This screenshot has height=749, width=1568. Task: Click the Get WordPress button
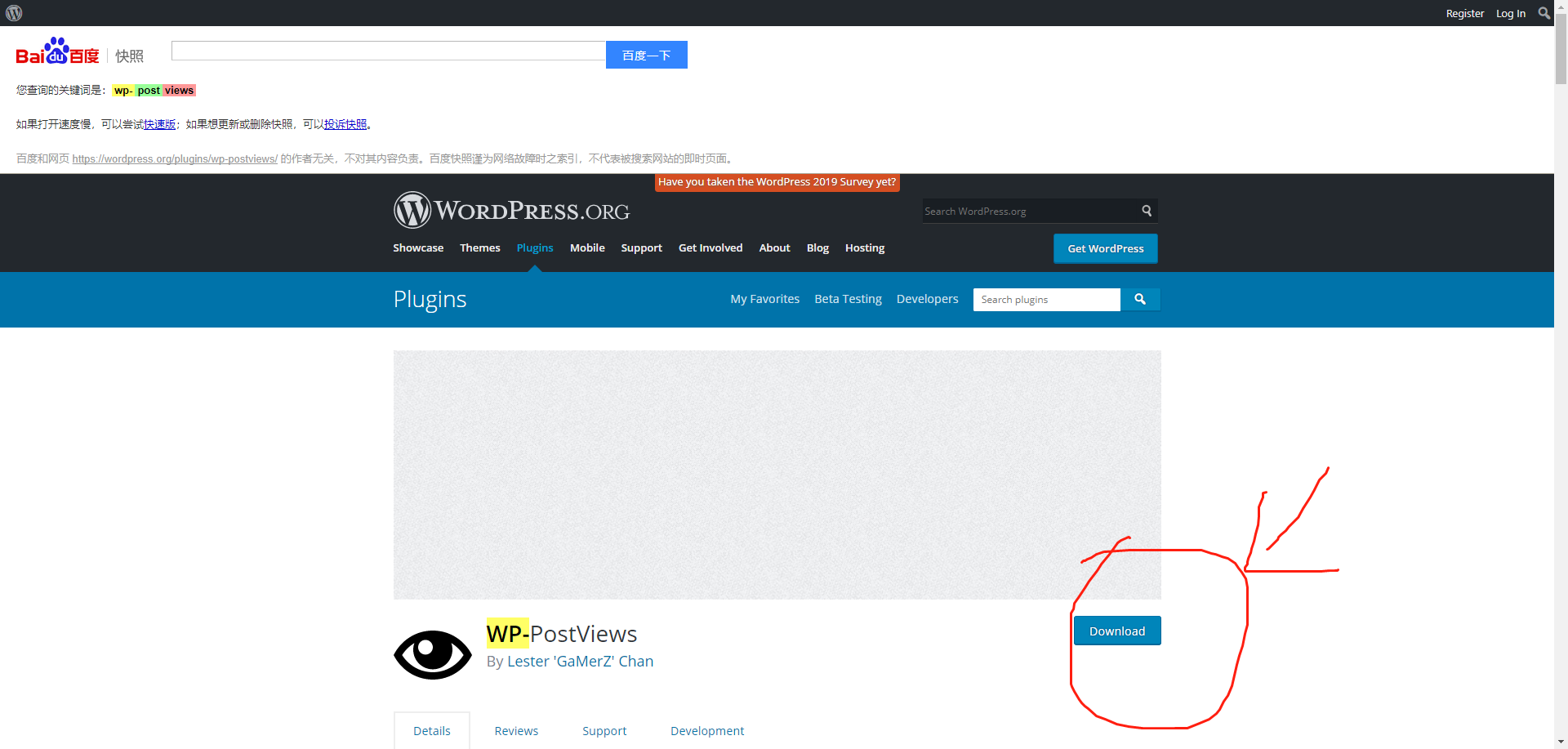[1106, 248]
